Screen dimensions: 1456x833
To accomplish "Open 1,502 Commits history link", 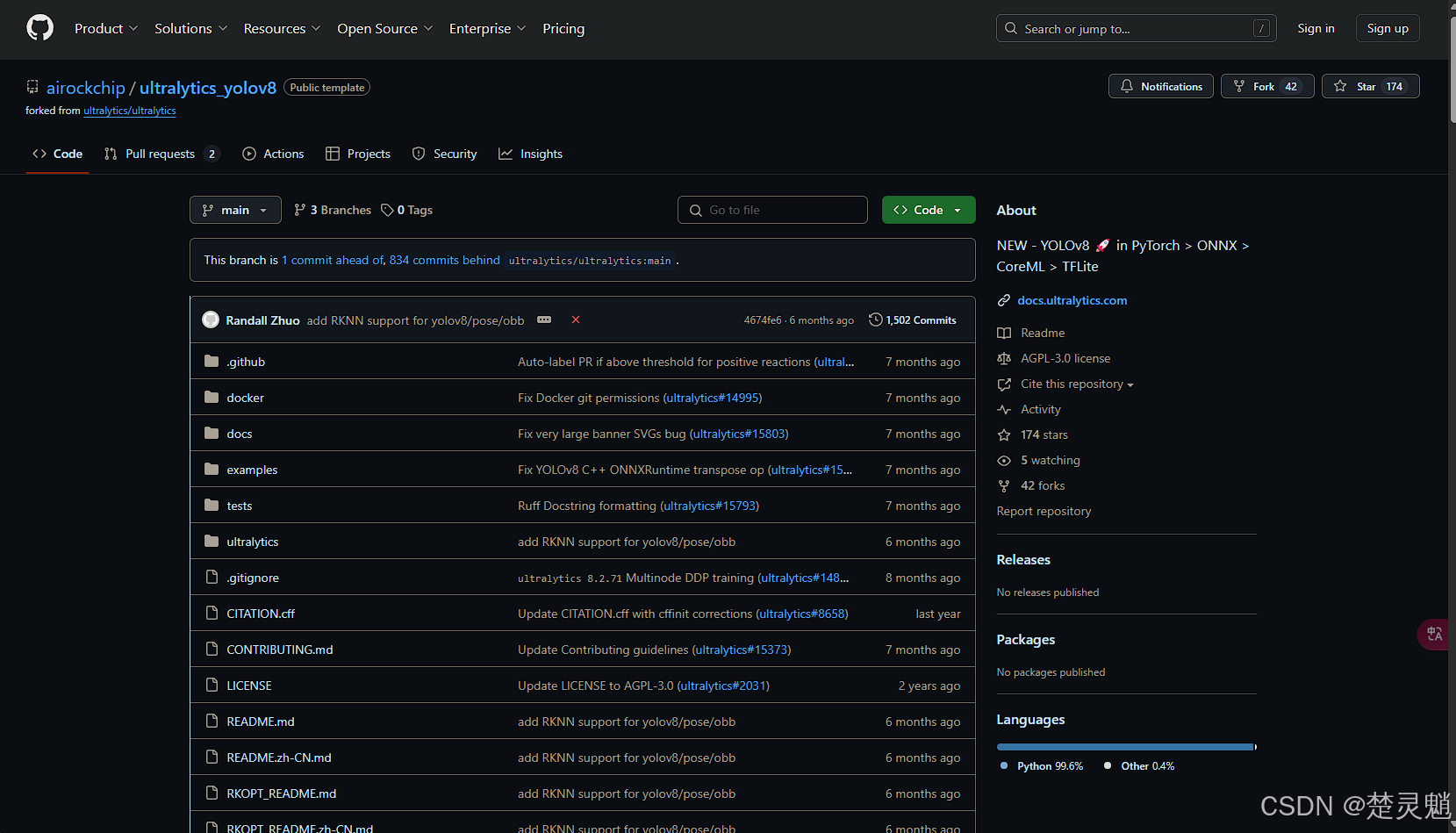I will pyautogui.click(x=913, y=320).
